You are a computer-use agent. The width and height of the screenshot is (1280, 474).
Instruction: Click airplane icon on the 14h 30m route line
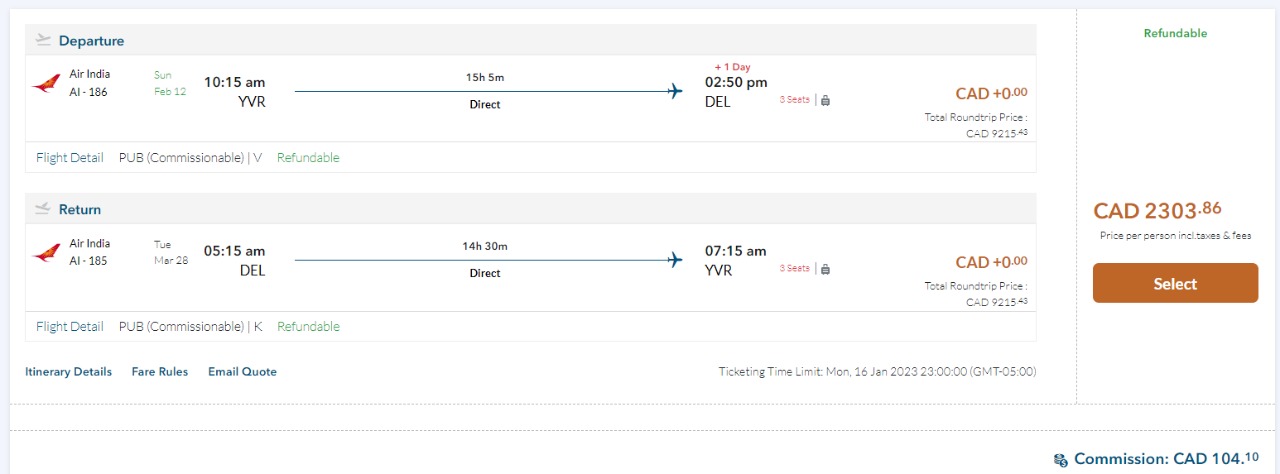[675, 261]
